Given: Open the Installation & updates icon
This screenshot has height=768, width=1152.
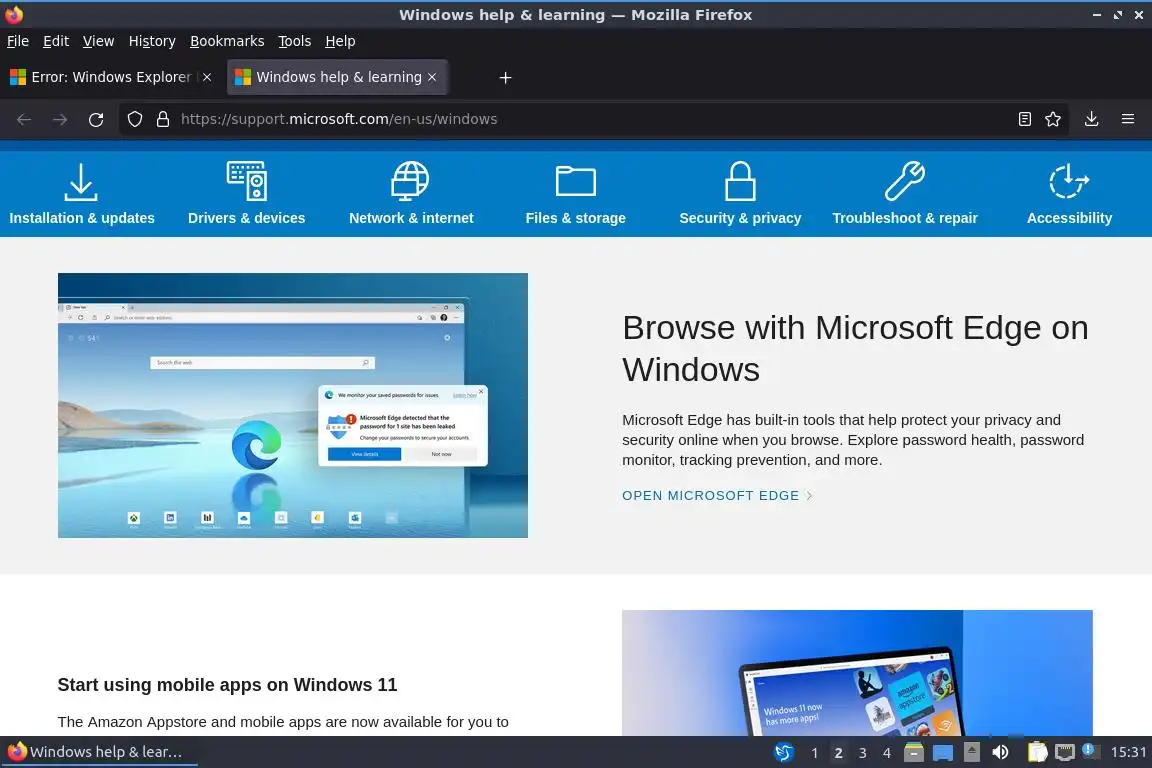Looking at the screenshot, I should click(x=81, y=182).
